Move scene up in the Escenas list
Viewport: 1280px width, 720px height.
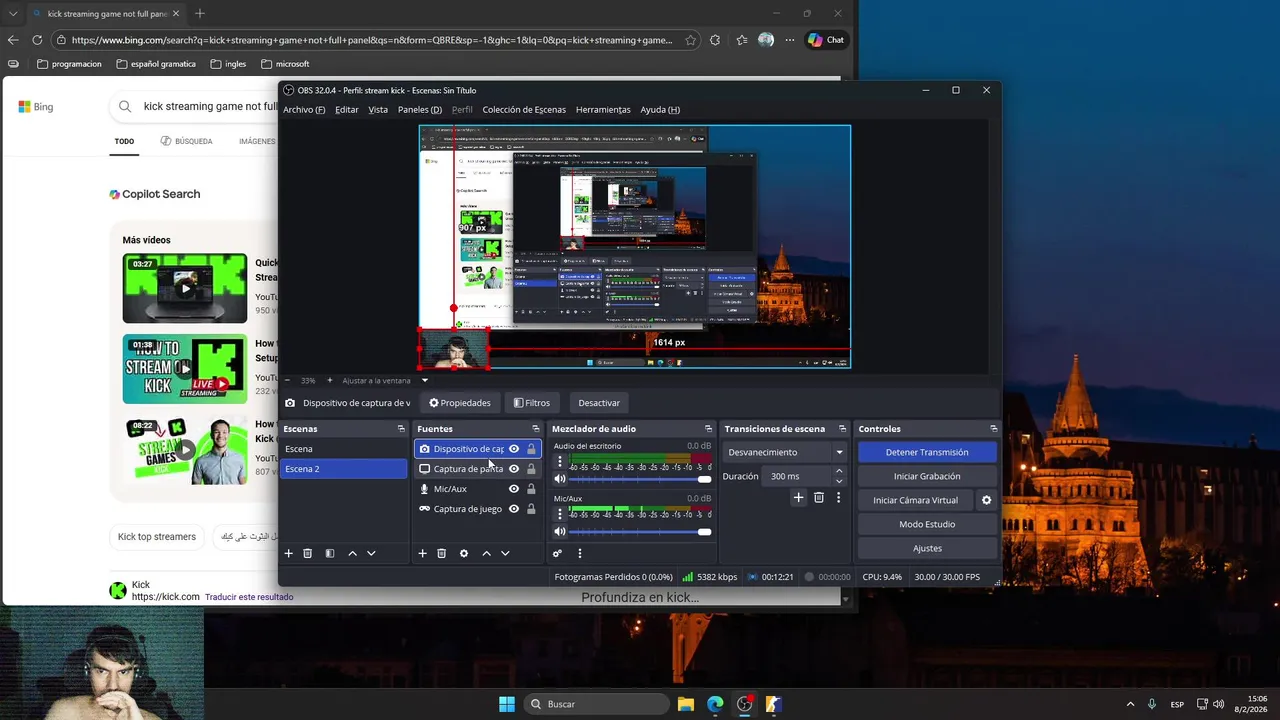tap(352, 553)
